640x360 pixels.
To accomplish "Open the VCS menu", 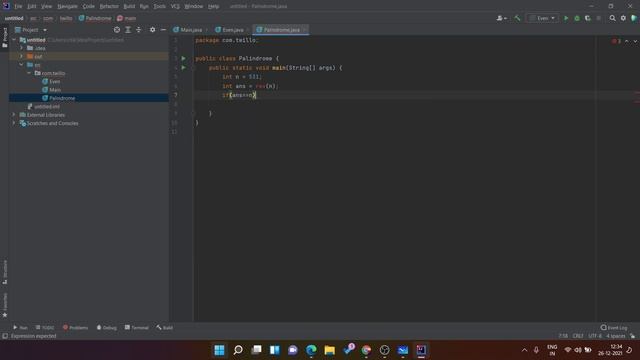I will [175, 7].
